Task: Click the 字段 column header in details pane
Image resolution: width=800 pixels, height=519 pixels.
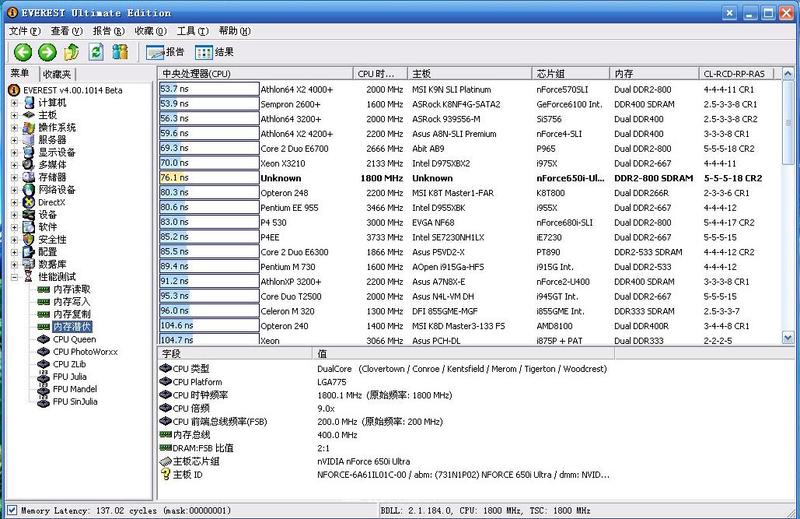Action: click(x=235, y=353)
